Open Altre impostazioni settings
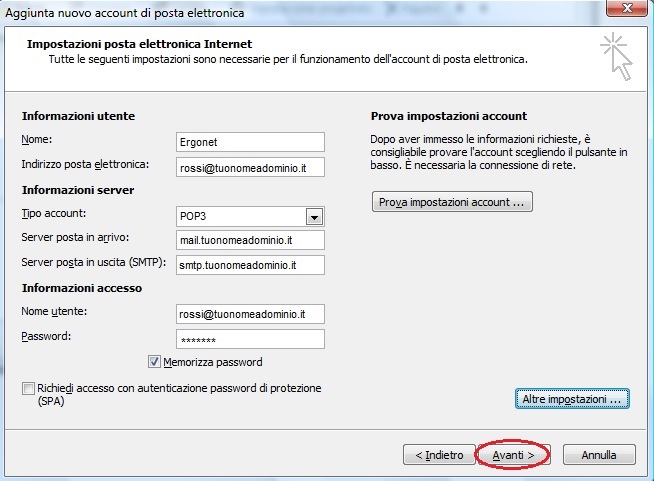654x481 pixels. point(572,399)
